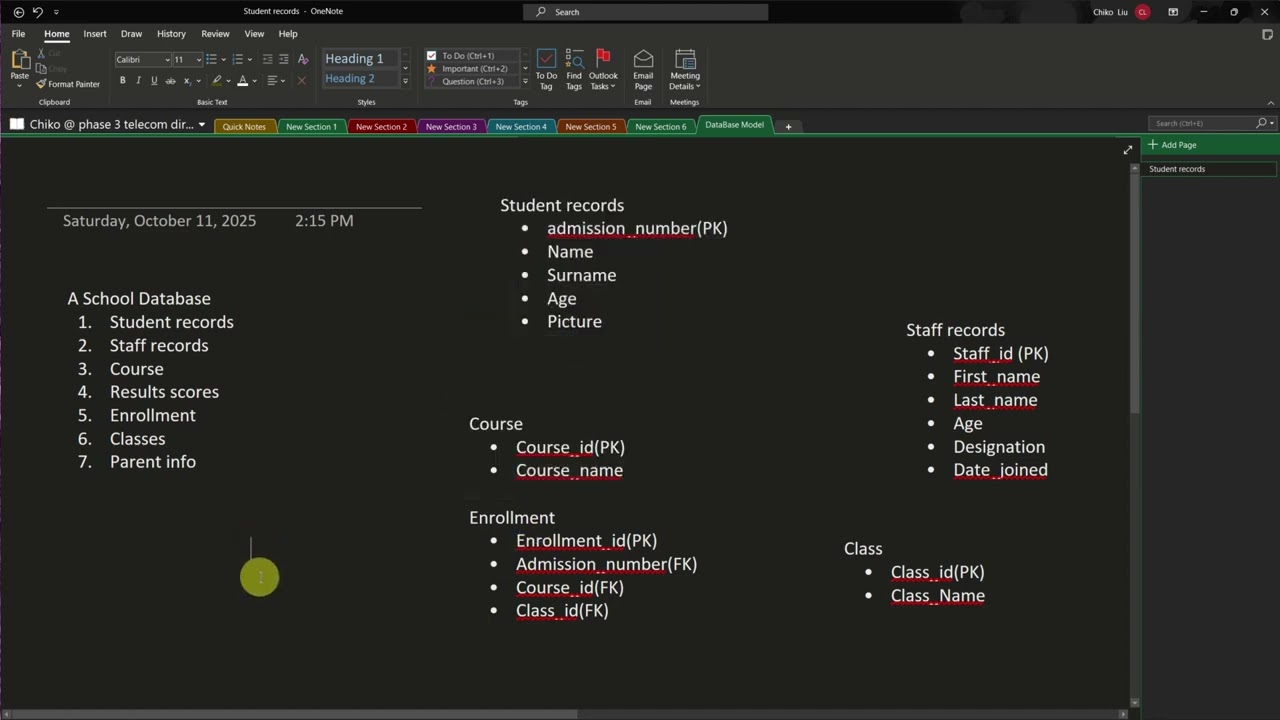Click the To Do Tag button
The height and width of the screenshot is (720, 1280).
(x=546, y=70)
